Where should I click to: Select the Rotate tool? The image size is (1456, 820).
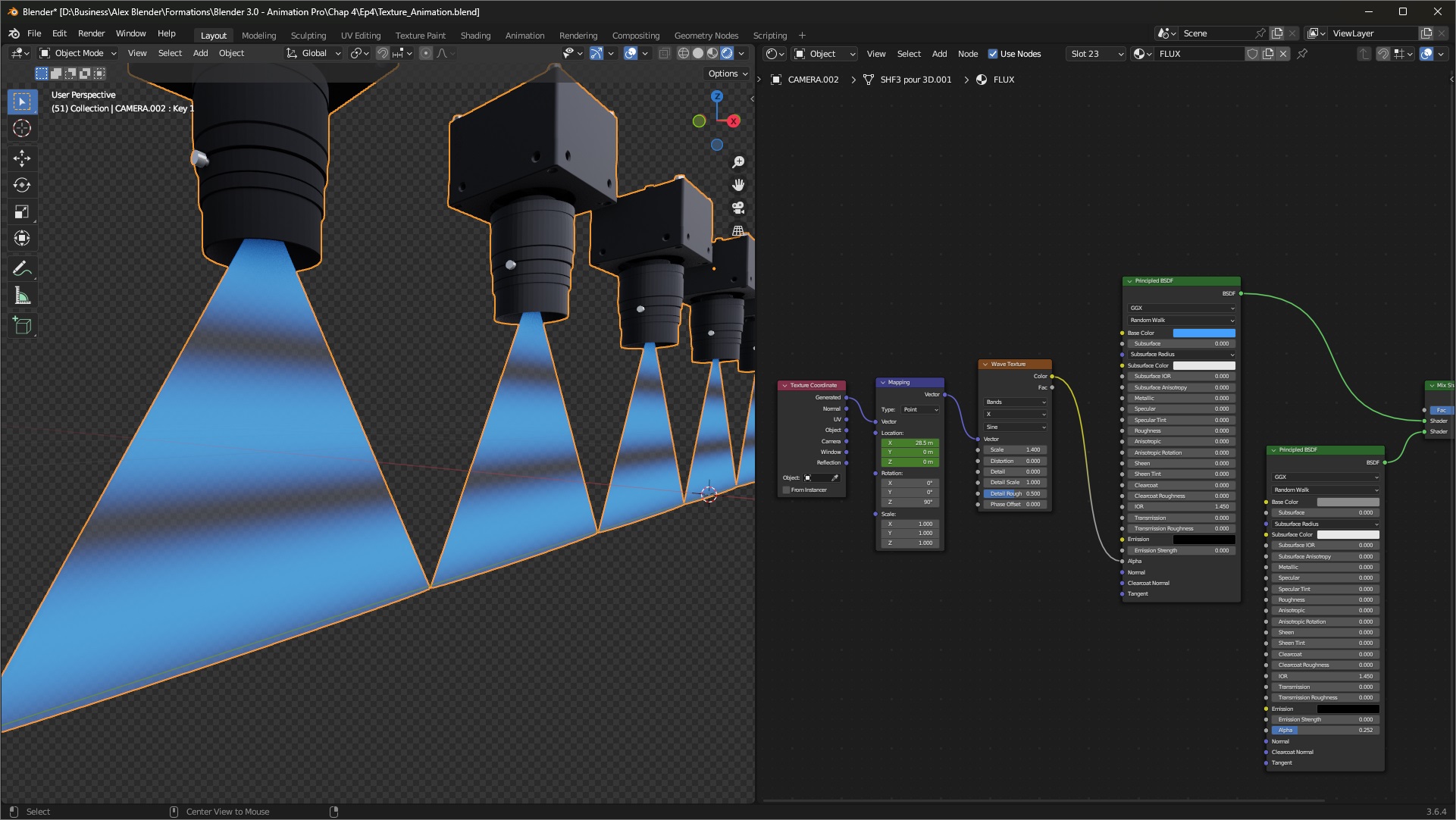[x=22, y=185]
